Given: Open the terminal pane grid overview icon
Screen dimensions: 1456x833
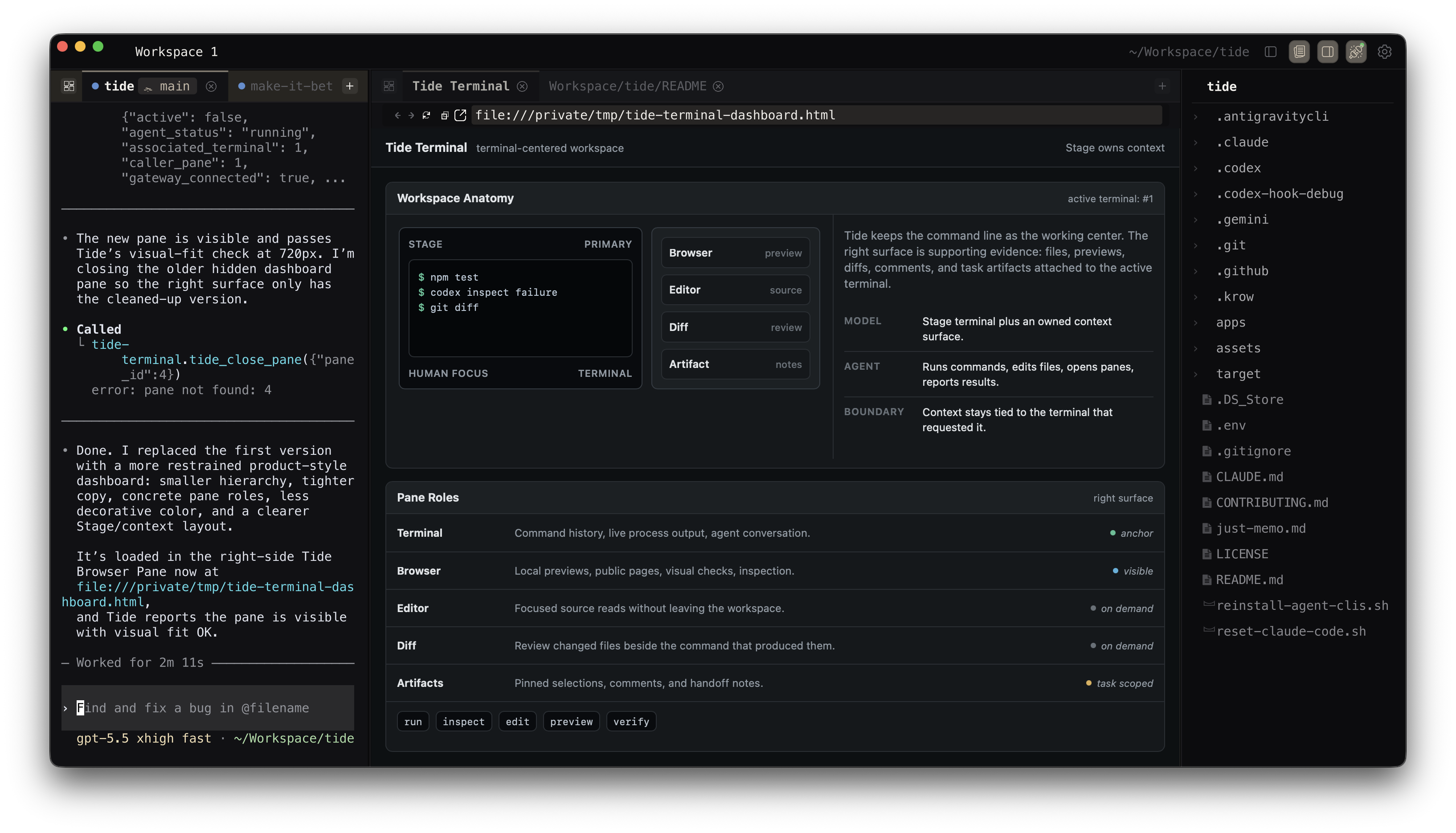Looking at the screenshot, I should [69, 86].
